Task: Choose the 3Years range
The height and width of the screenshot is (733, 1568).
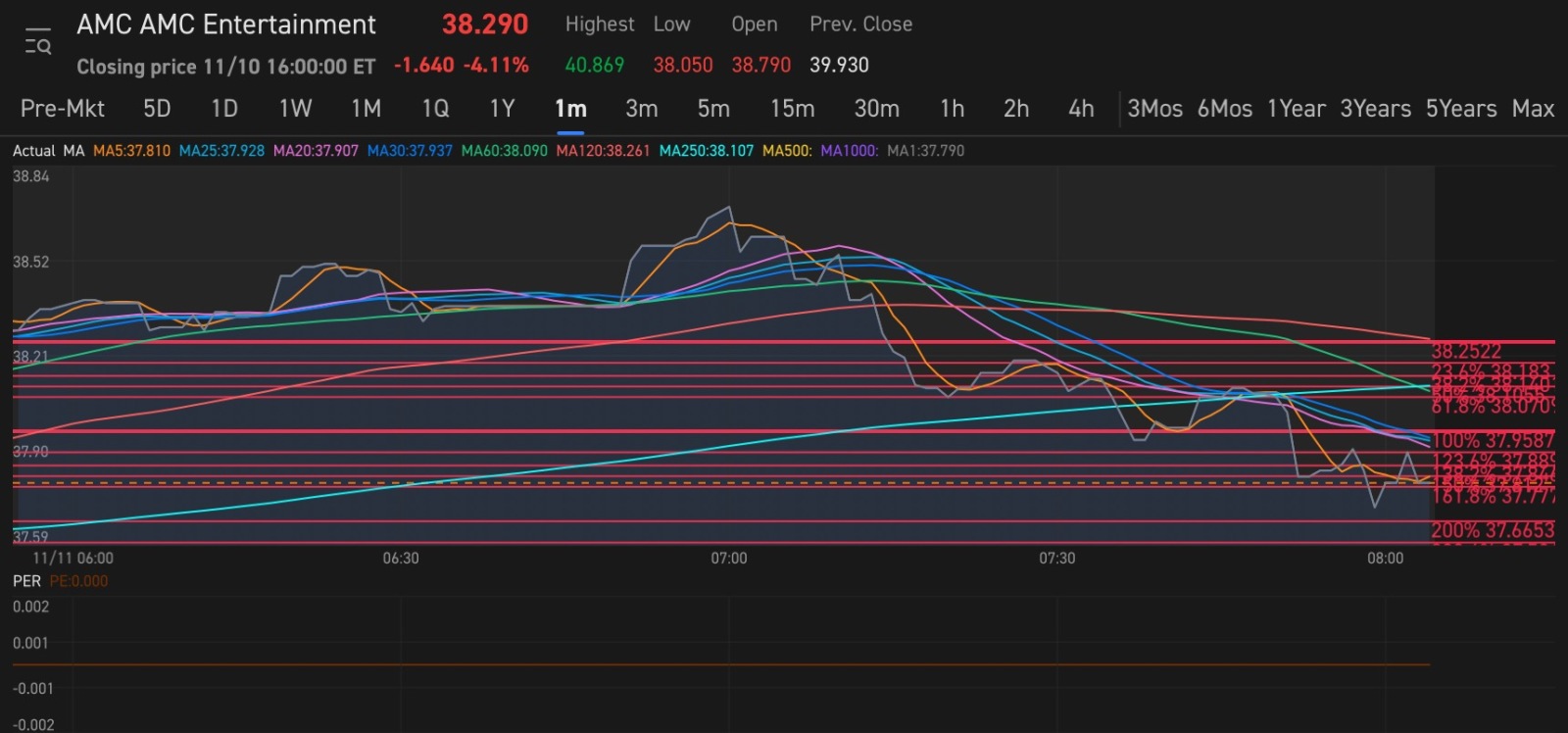Action: [1376, 109]
